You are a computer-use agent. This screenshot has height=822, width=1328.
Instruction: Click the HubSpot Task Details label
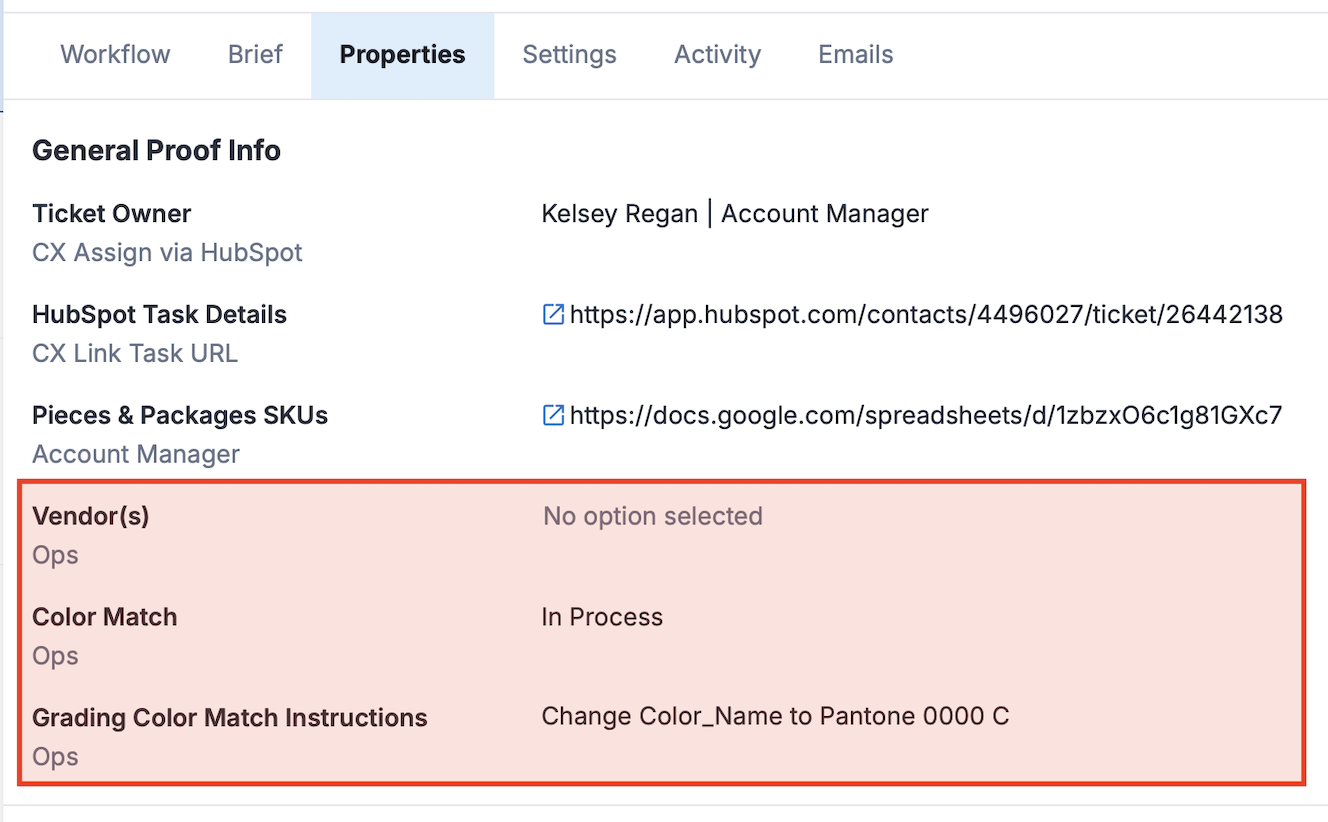point(159,315)
